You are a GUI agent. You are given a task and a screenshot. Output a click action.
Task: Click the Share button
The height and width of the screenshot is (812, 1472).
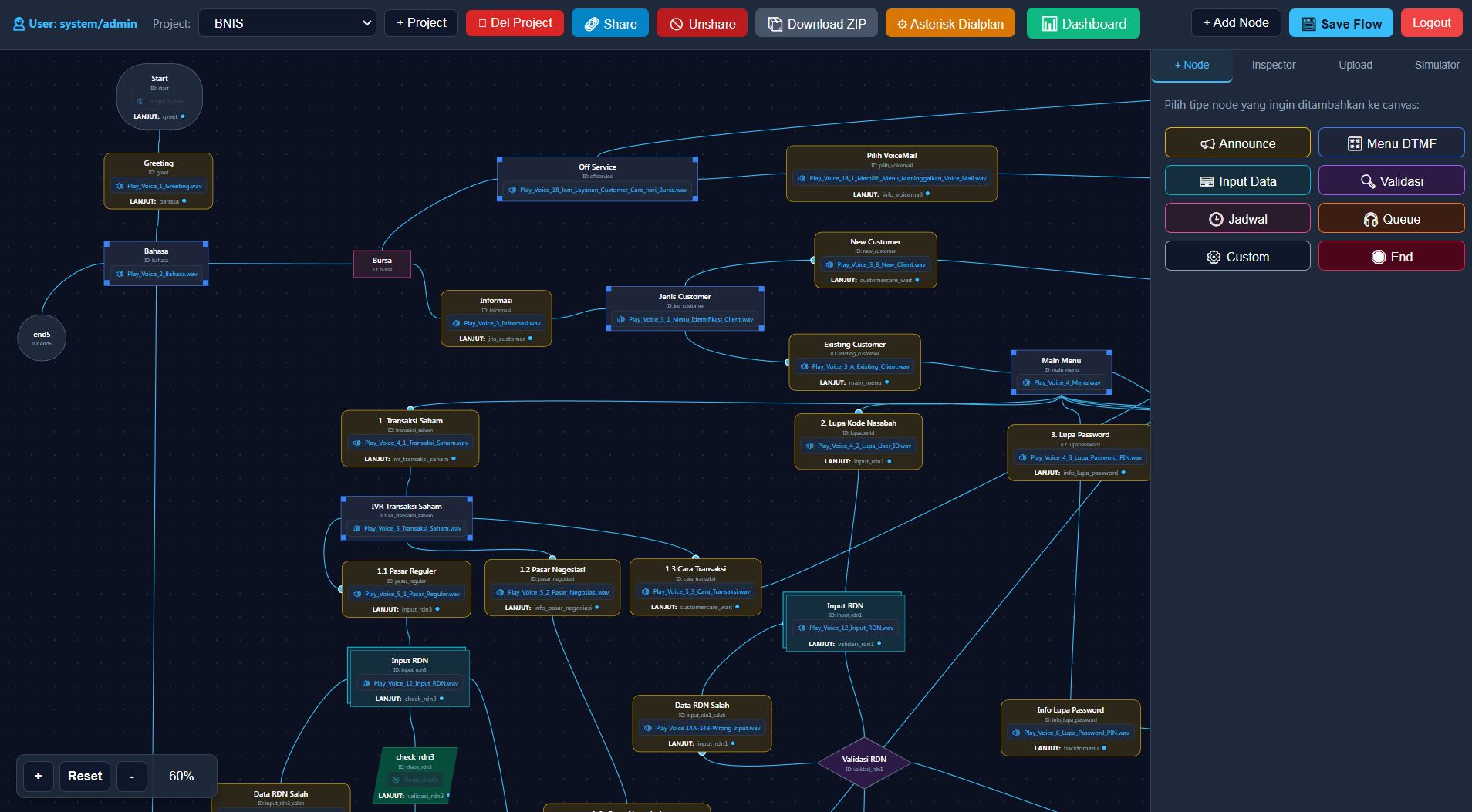click(x=610, y=24)
